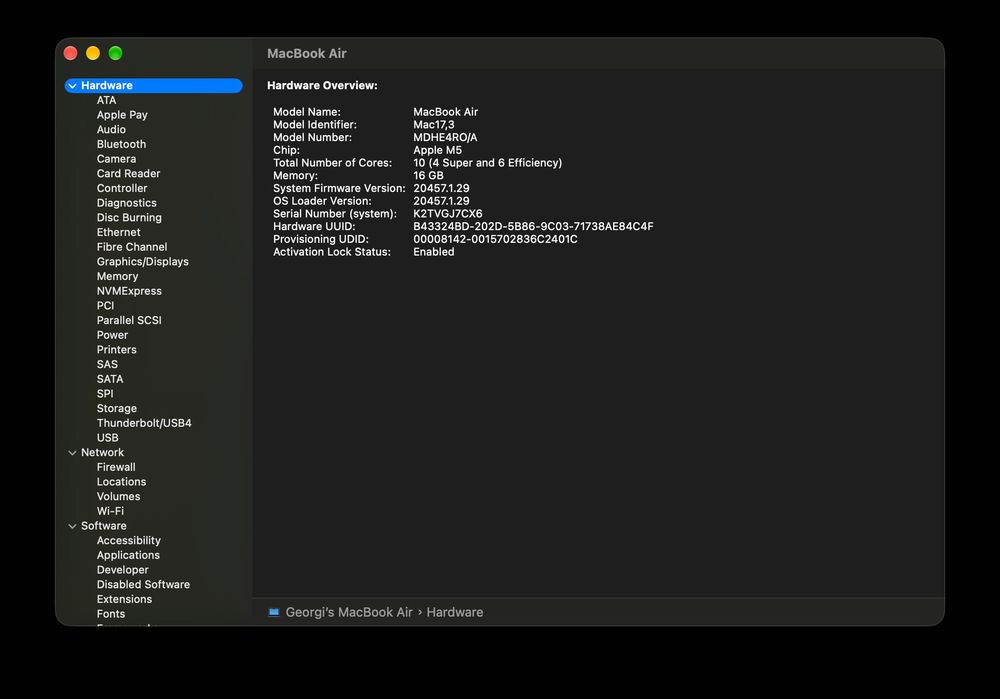Select Memory in the sidebar list
The image size is (1000, 699).
(x=117, y=276)
